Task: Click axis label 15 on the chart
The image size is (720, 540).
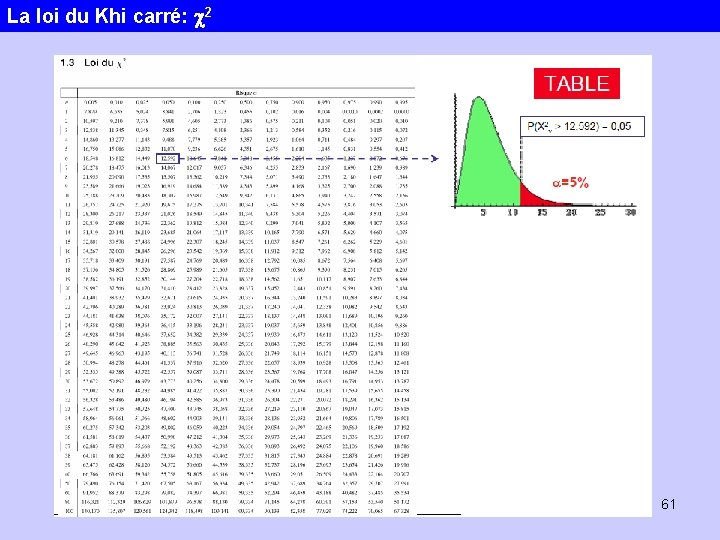Action: 542,213
